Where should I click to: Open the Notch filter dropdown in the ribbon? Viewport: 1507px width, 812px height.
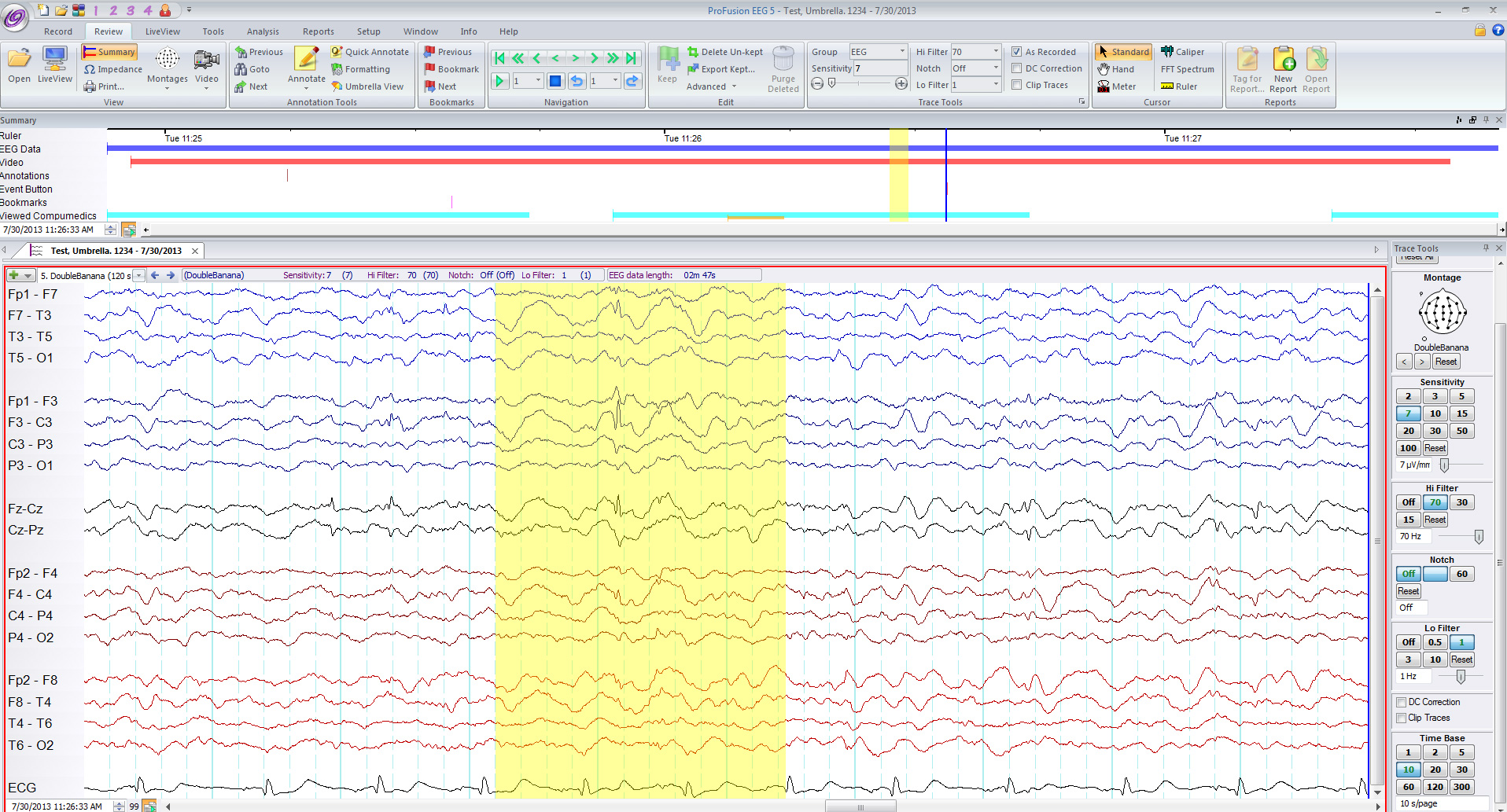[995, 68]
